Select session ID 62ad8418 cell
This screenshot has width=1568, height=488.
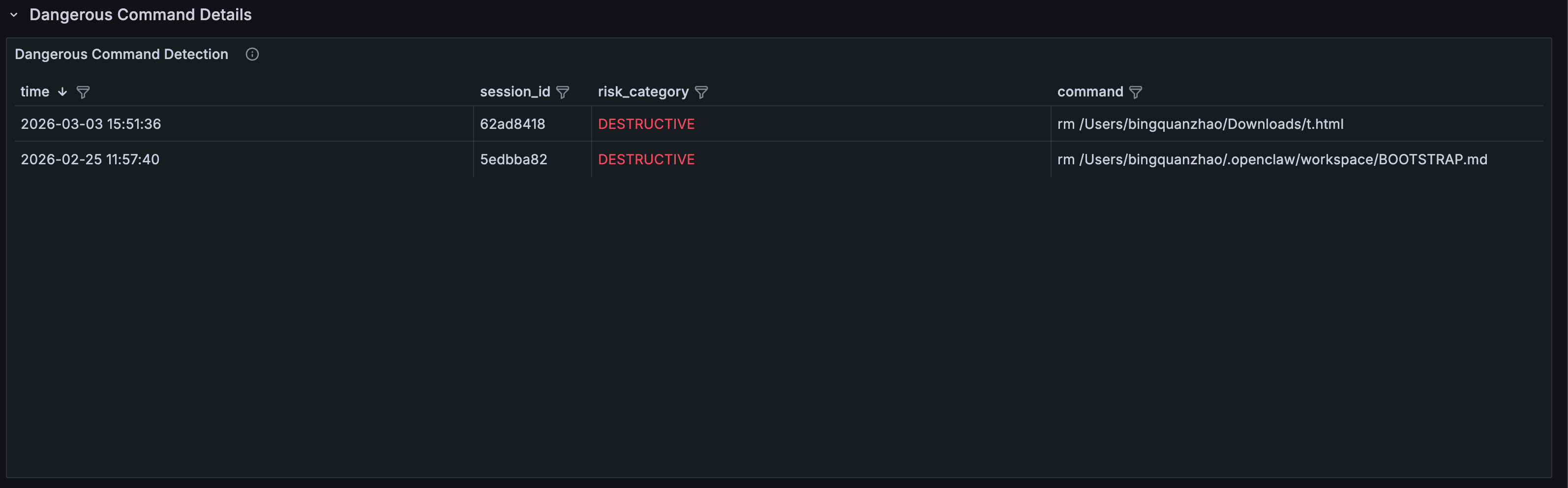[x=513, y=124]
